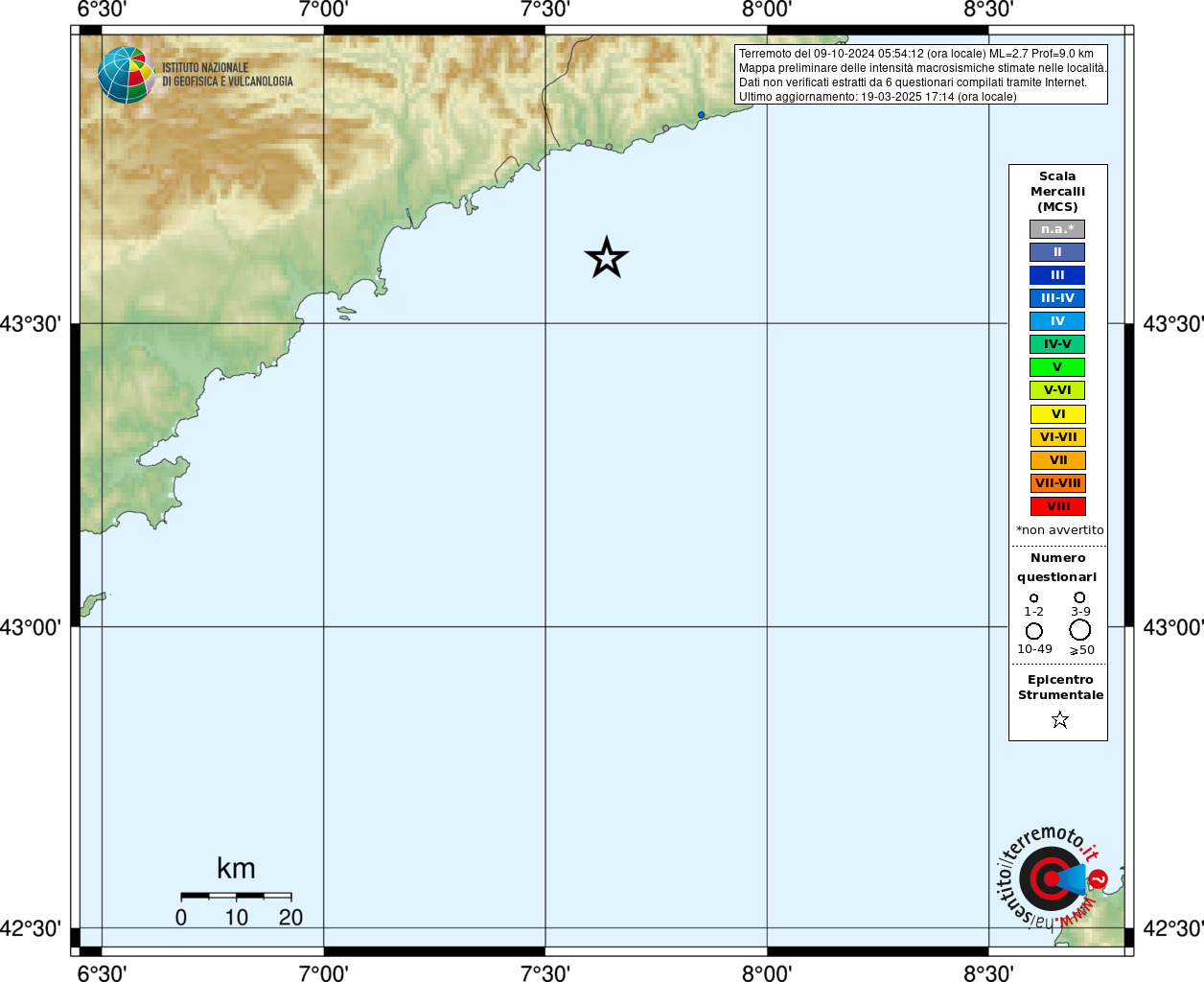Click the Istituto Nazionale di Geofisica text

[227, 75]
